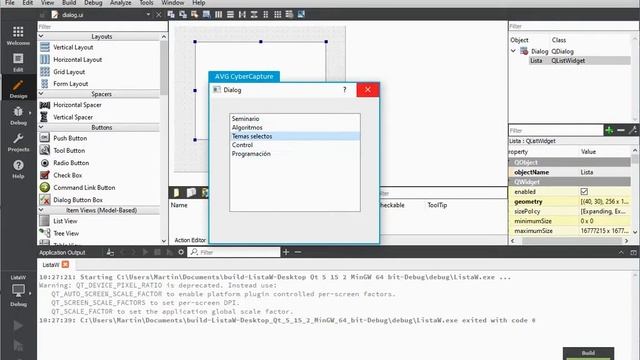
Task: Collapse the Layouts category
Action: 41,36
